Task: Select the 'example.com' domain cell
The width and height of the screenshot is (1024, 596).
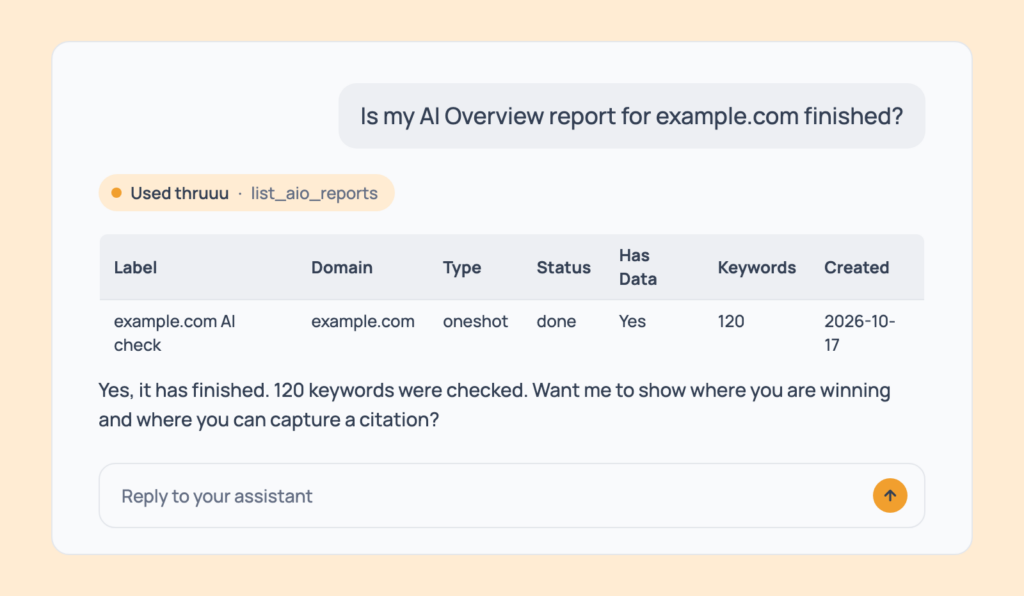Action: [x=362, y=321]
